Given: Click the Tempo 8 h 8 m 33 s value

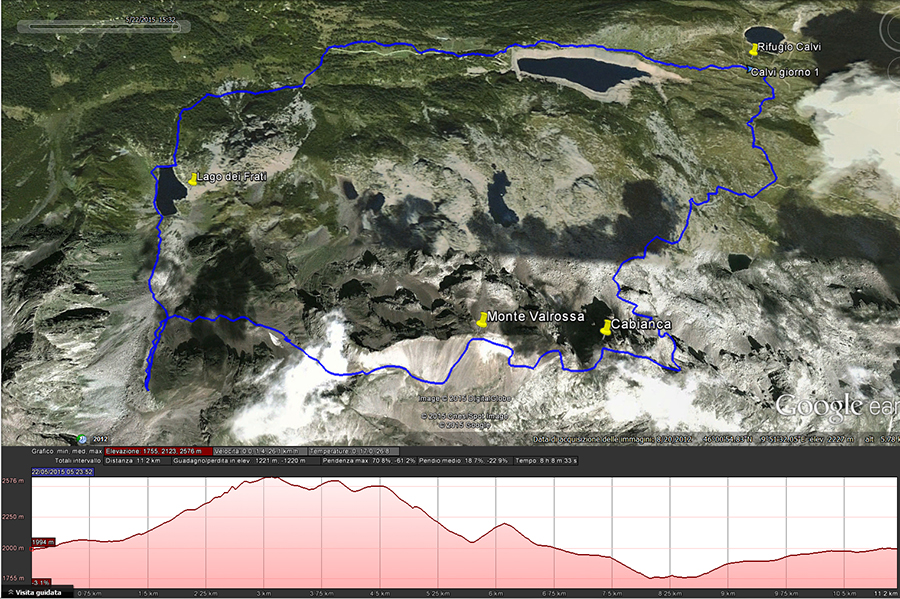Looking at the screenshot, I should (x=546, y=461).
